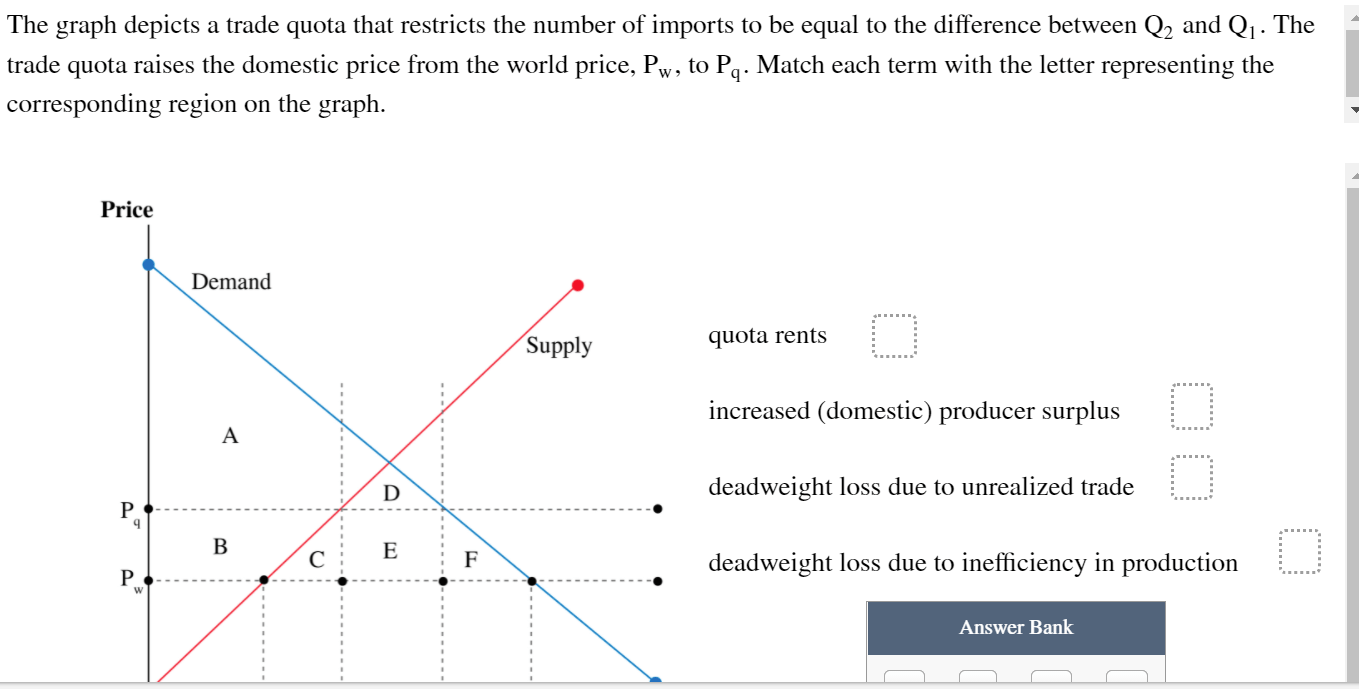The width and height of the screenshot is (1359, 689).
Task: Click region E on the graph
Action: pos(390,550)
